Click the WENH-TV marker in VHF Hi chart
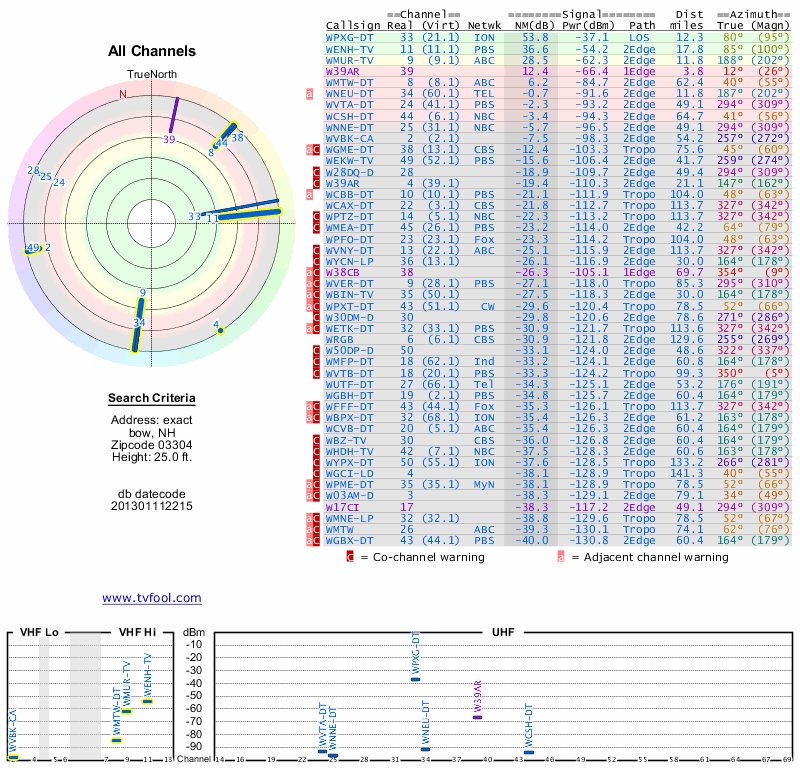 coord(147,701)
